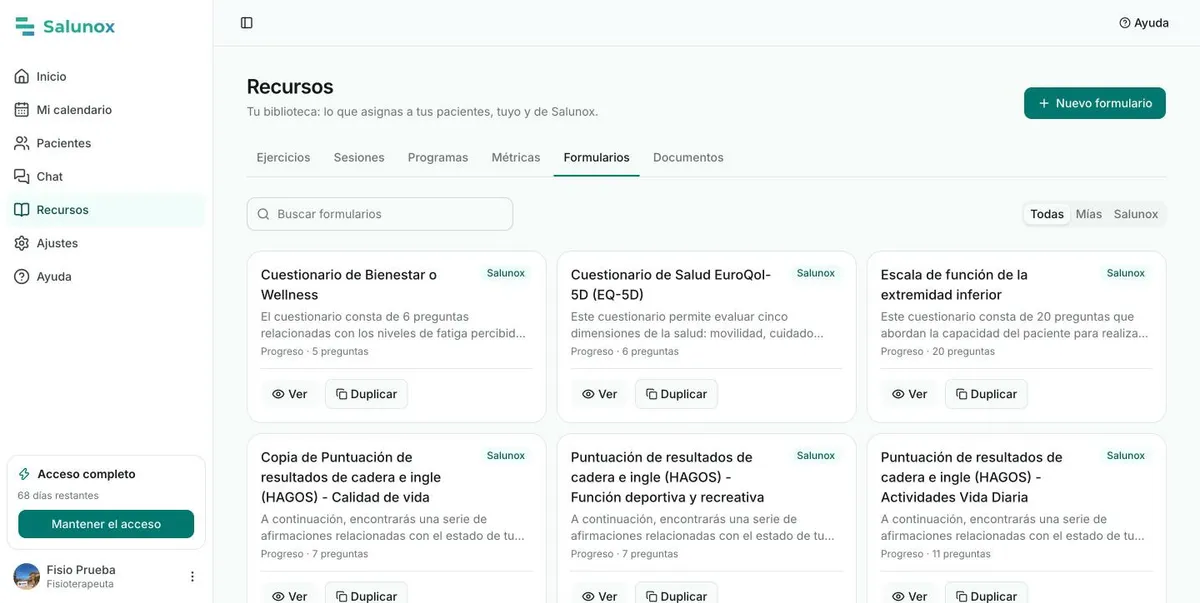Click the '68 días restantes' text
This screenshot has height=603, width=1200.
[58, 496]
